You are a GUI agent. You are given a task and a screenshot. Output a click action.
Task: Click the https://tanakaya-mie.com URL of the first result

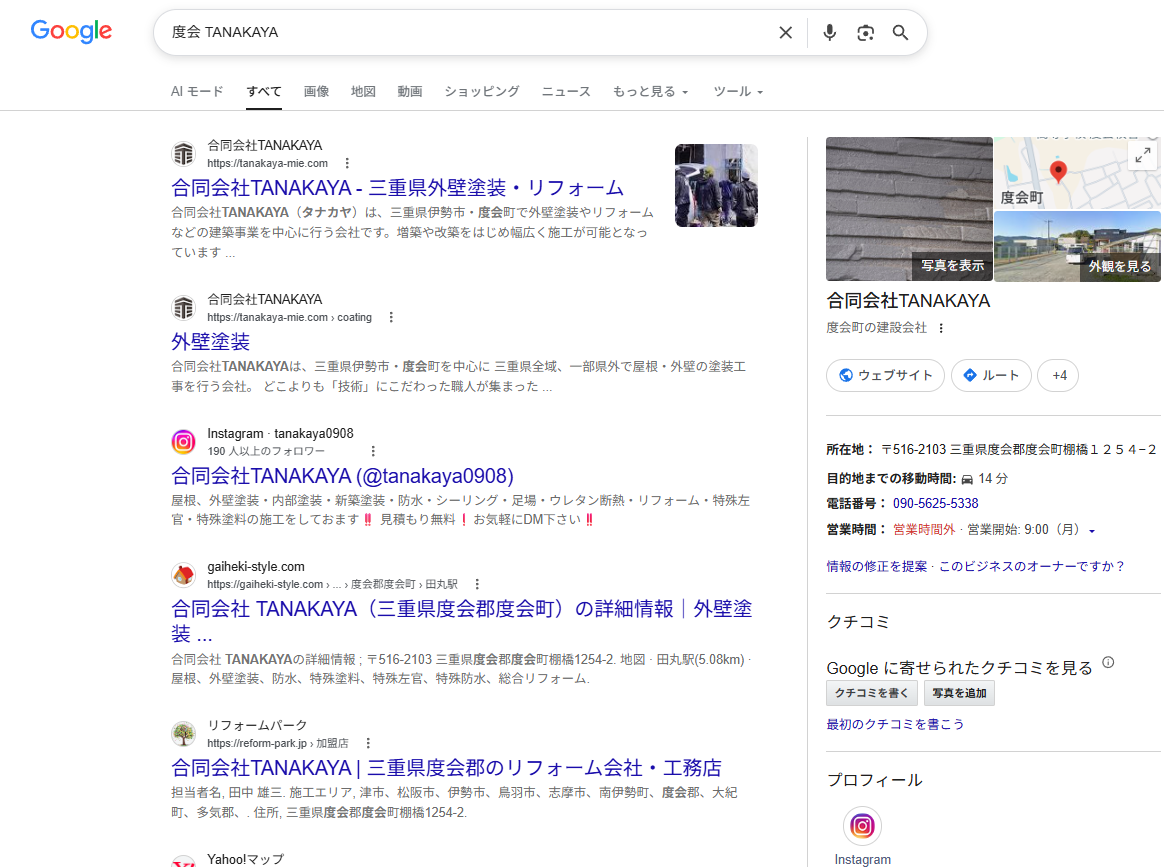click(267, 163)
